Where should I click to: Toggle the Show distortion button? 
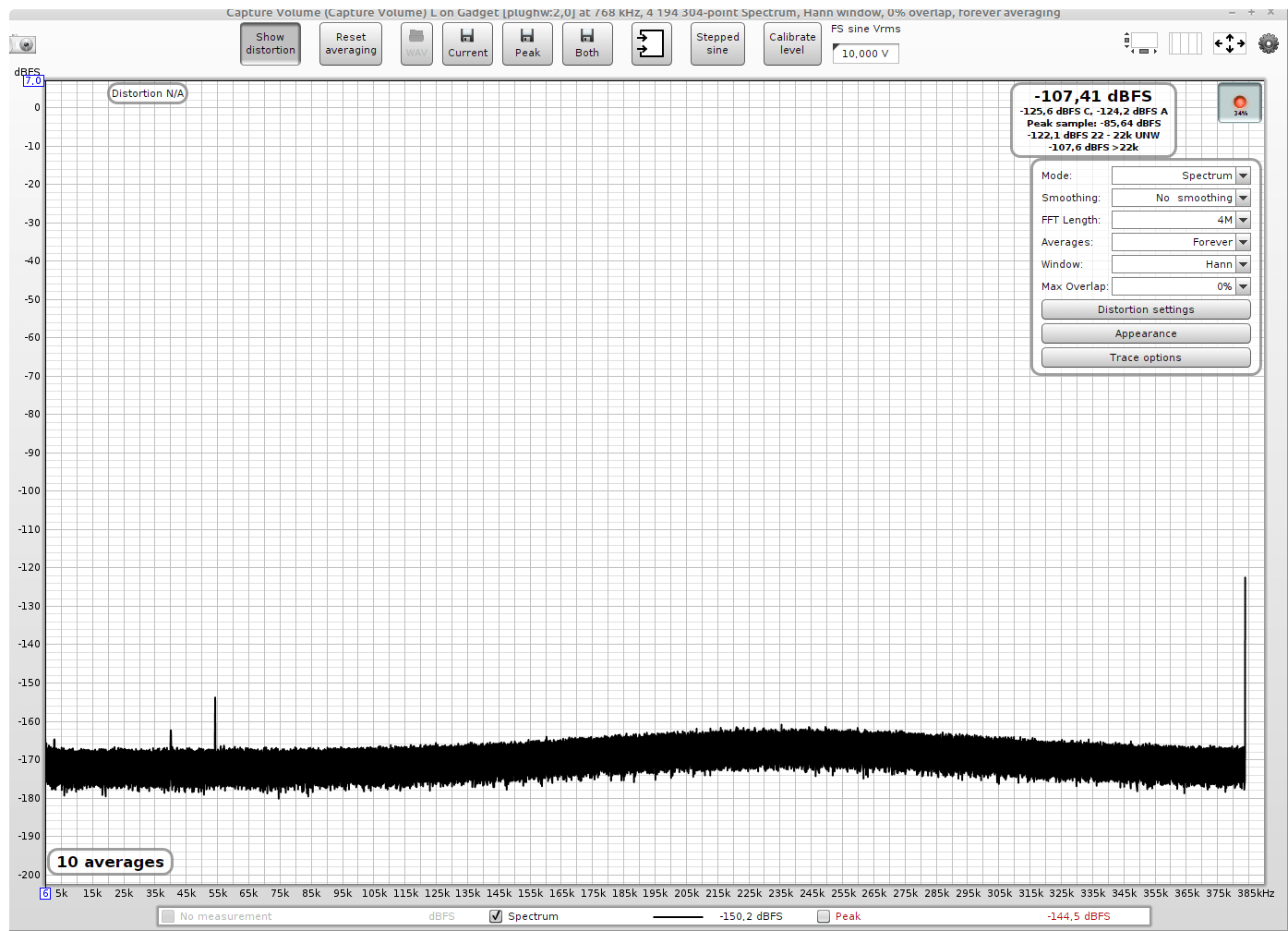point(271,43)
